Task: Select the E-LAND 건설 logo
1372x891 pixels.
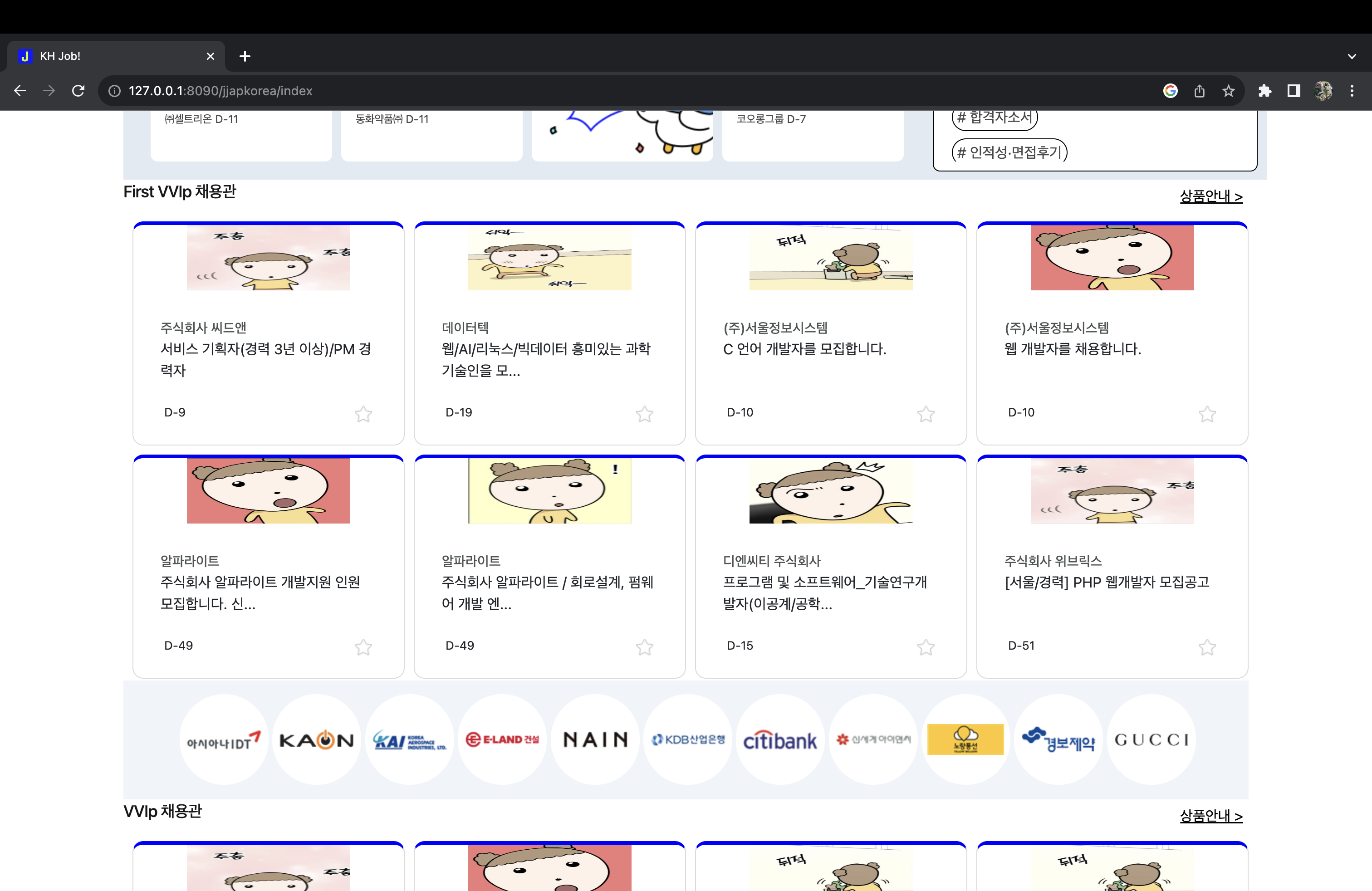Action: pyautogui.click(x=502, y=739)
